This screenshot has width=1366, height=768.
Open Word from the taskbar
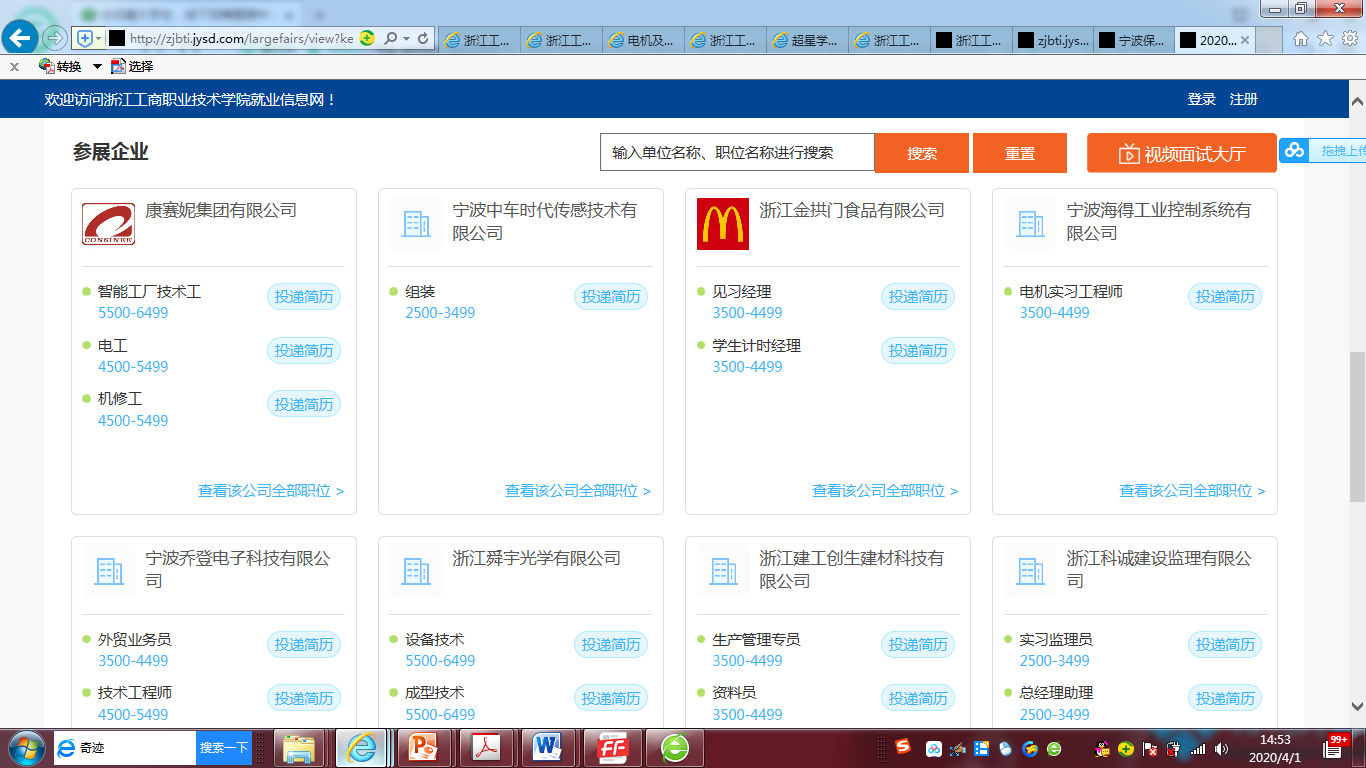click(x=547, y=747)
